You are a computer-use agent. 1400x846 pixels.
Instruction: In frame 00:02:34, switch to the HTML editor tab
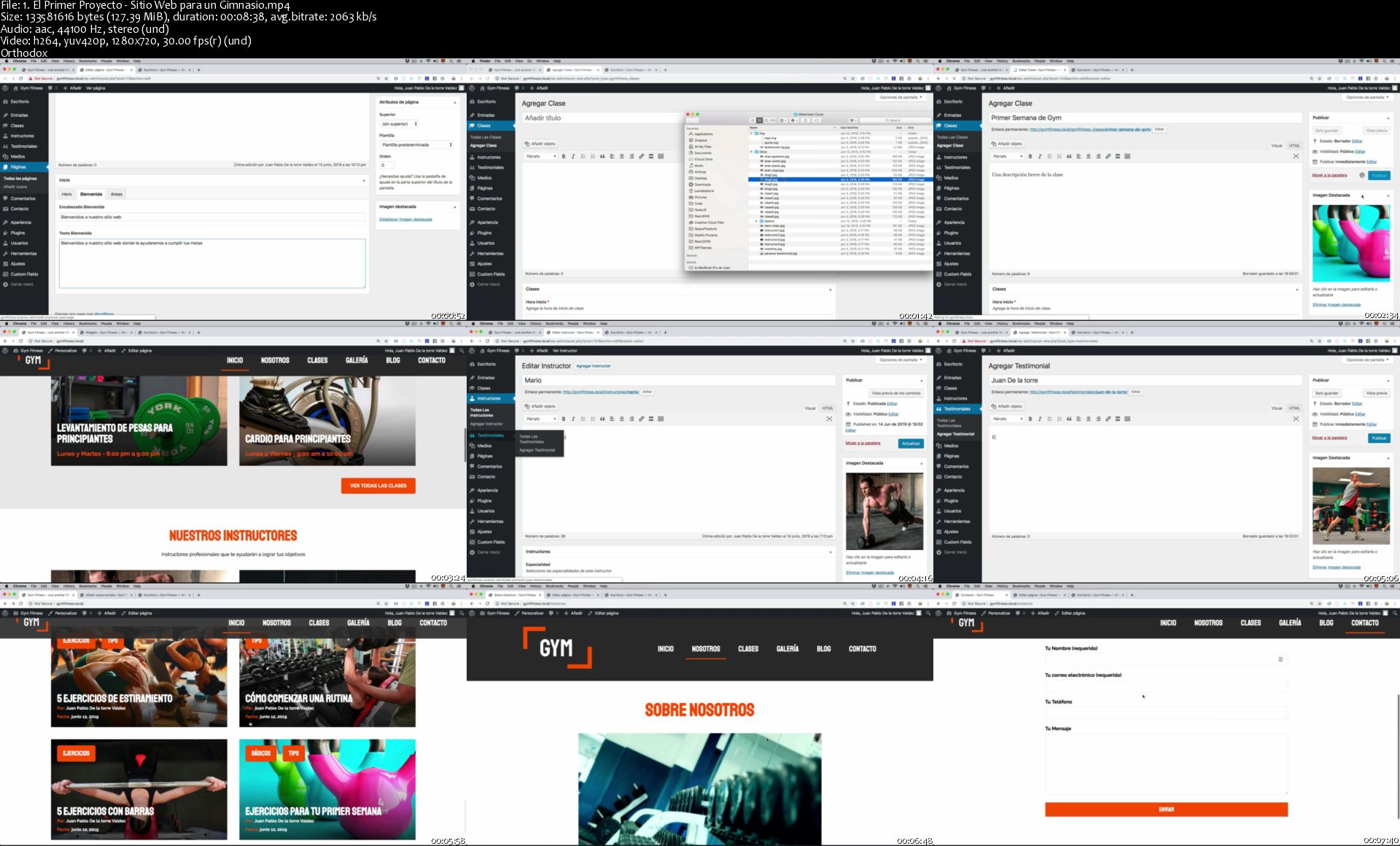coord(1294,146)
